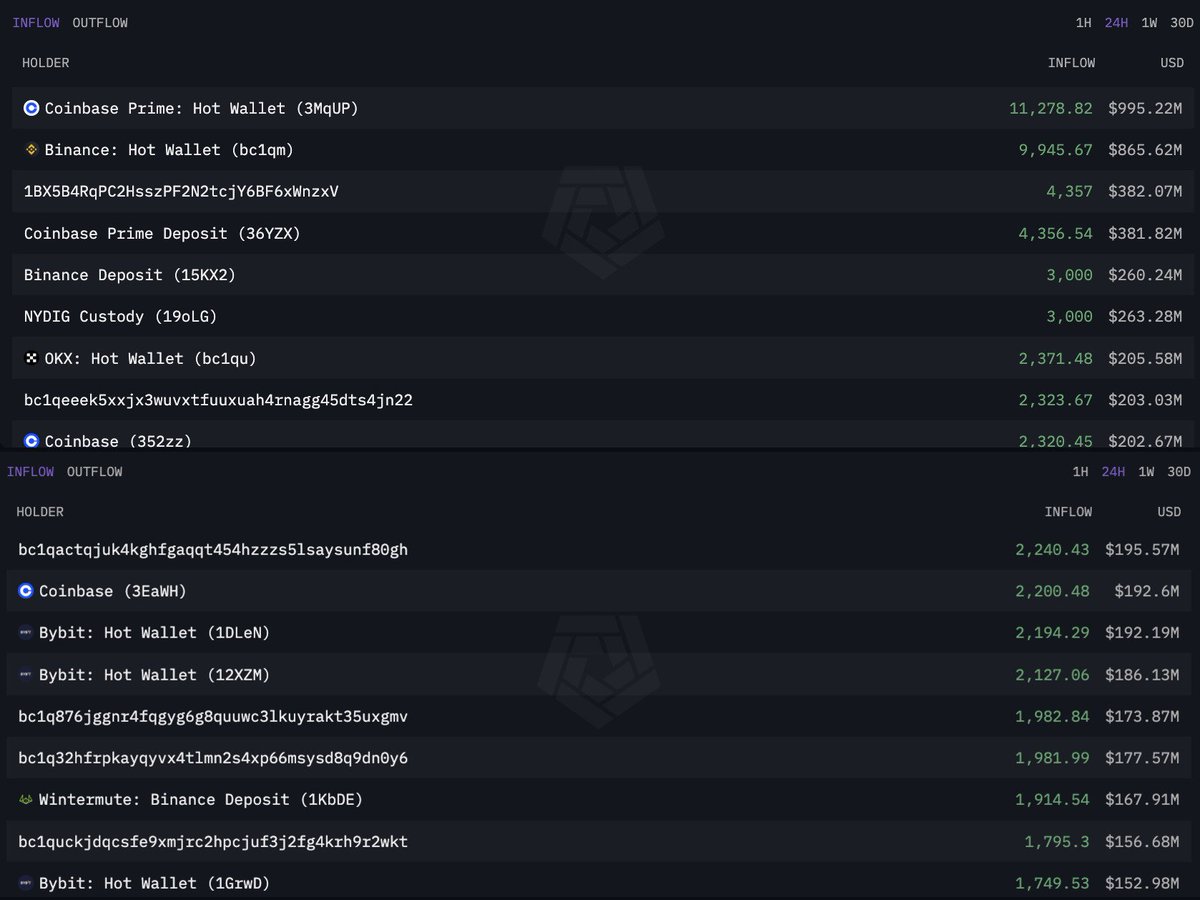
Task: Click inflow value 4,356.54
Action: (1056, 233)
